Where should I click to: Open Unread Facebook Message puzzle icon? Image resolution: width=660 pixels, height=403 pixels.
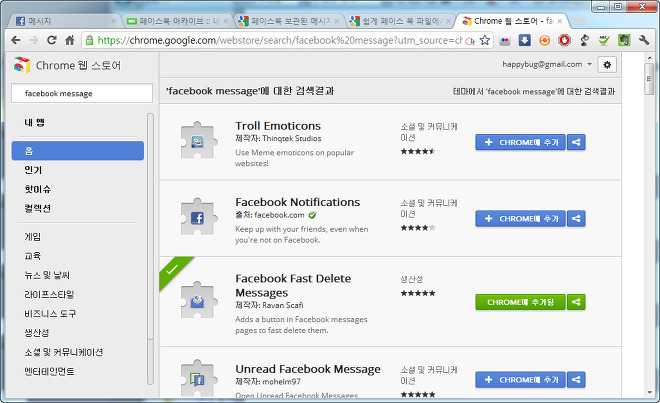(198, 379)
